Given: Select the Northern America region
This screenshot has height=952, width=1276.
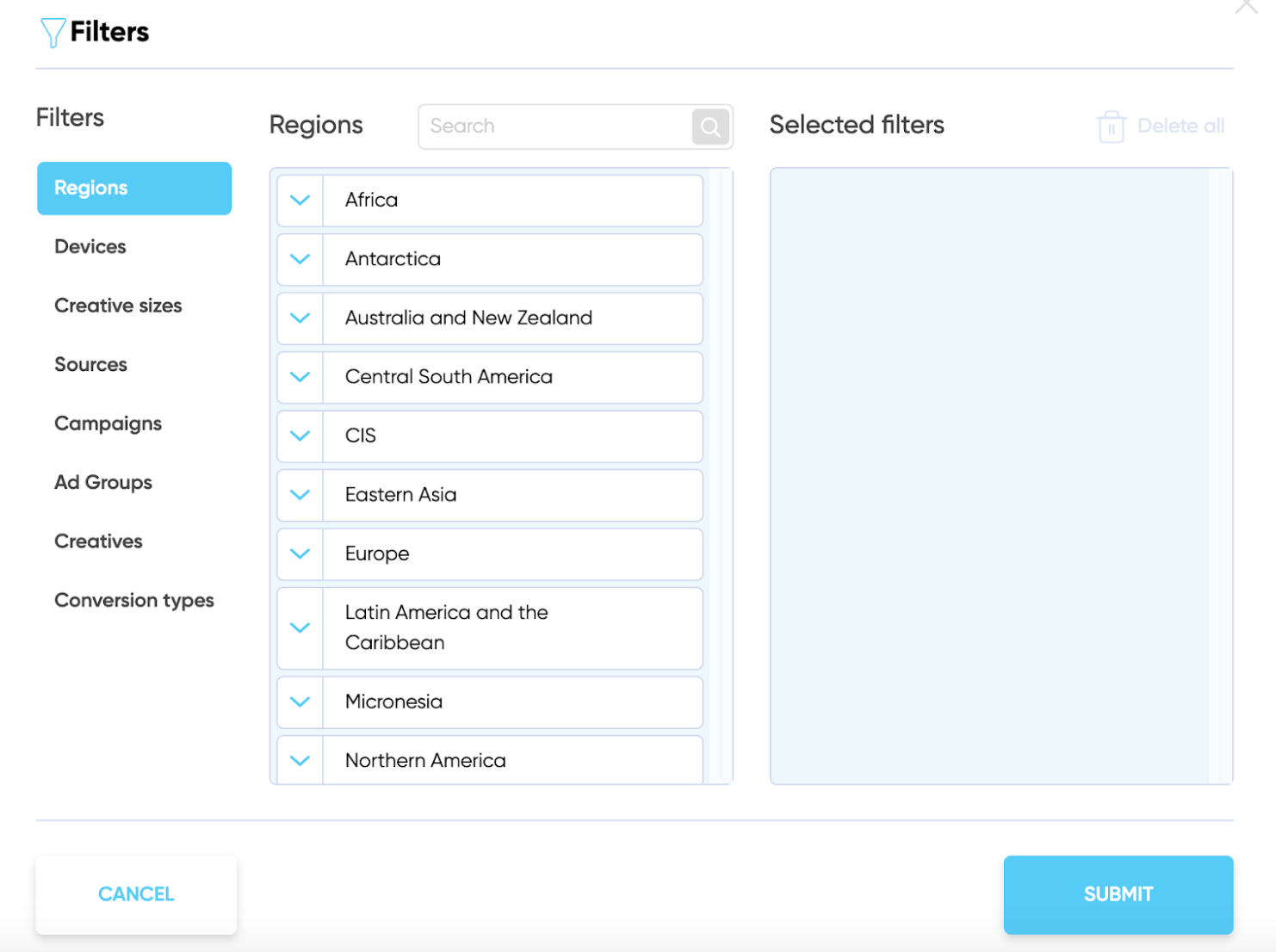Looking at the screenshot, I should (x=511, y=760).
